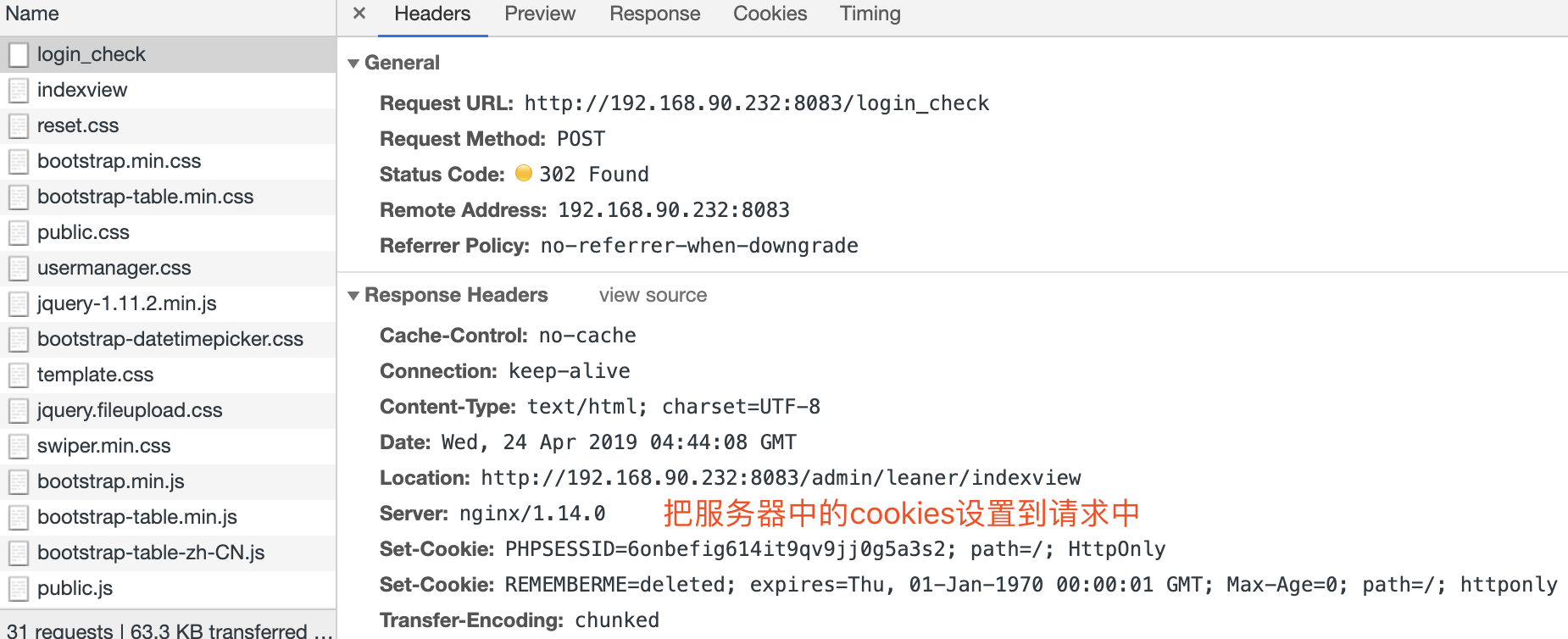Click the swiper.min.css file icon
1568x639 pixels.
19,447
